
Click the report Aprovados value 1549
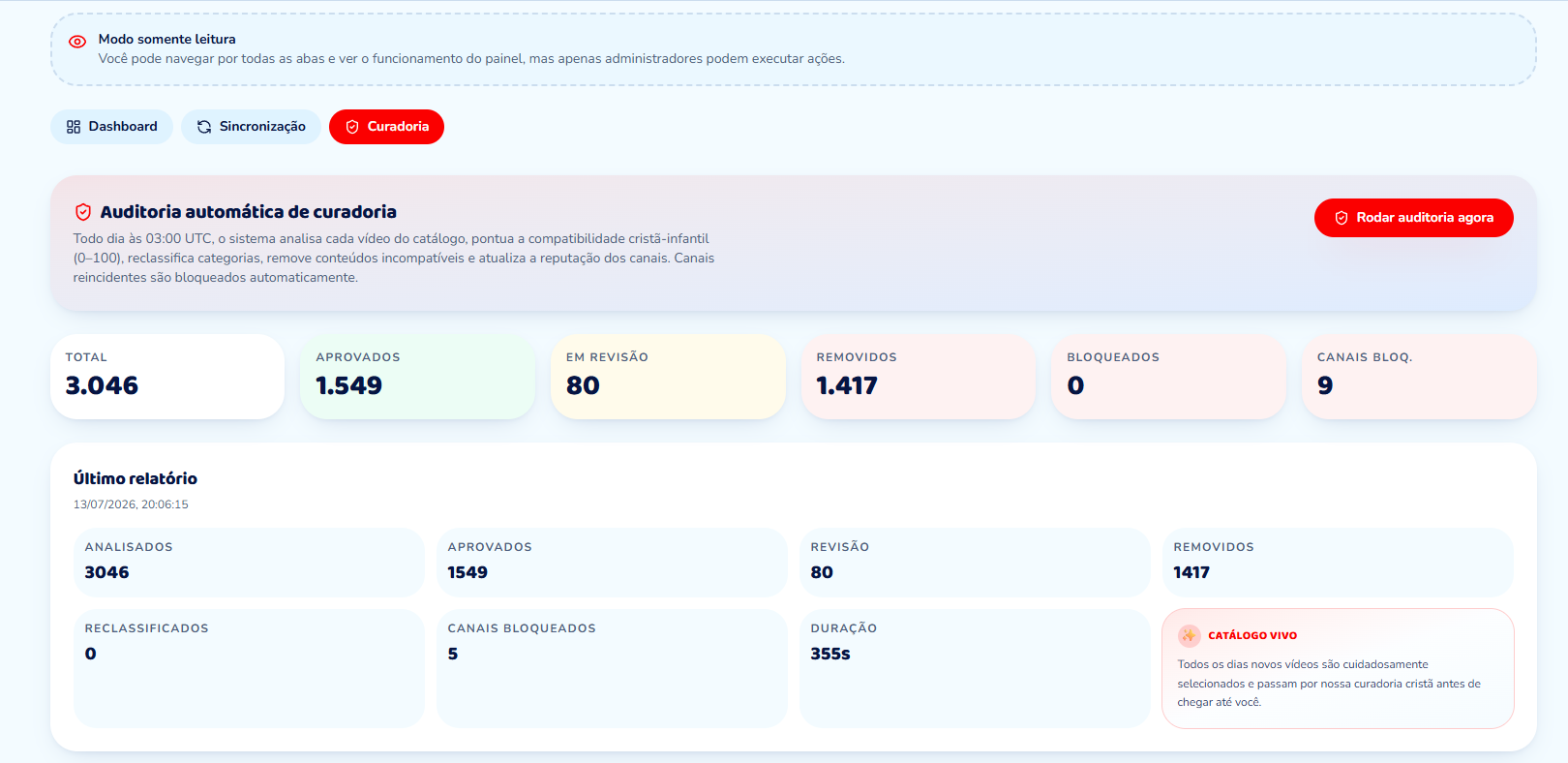(x=467, y=572)
